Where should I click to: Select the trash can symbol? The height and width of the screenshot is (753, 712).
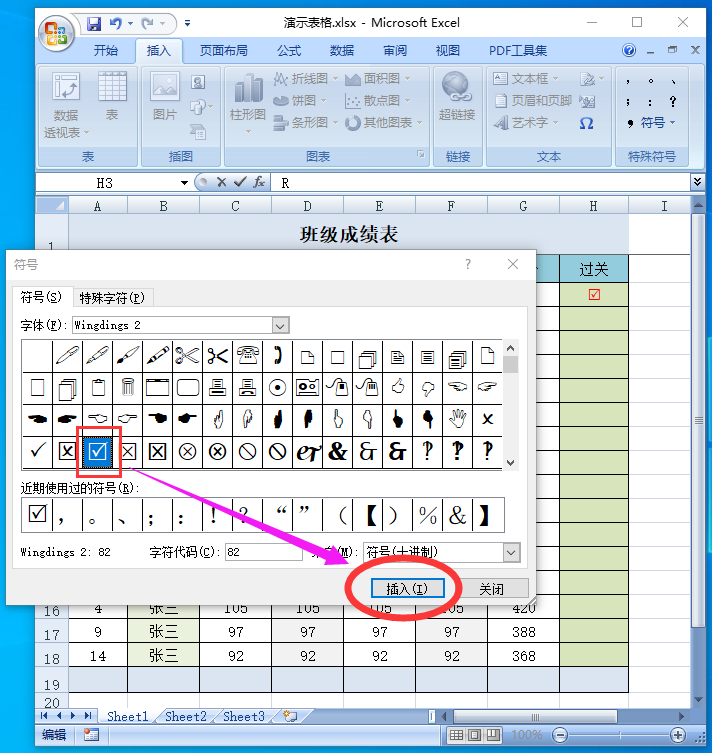point(128,388)
